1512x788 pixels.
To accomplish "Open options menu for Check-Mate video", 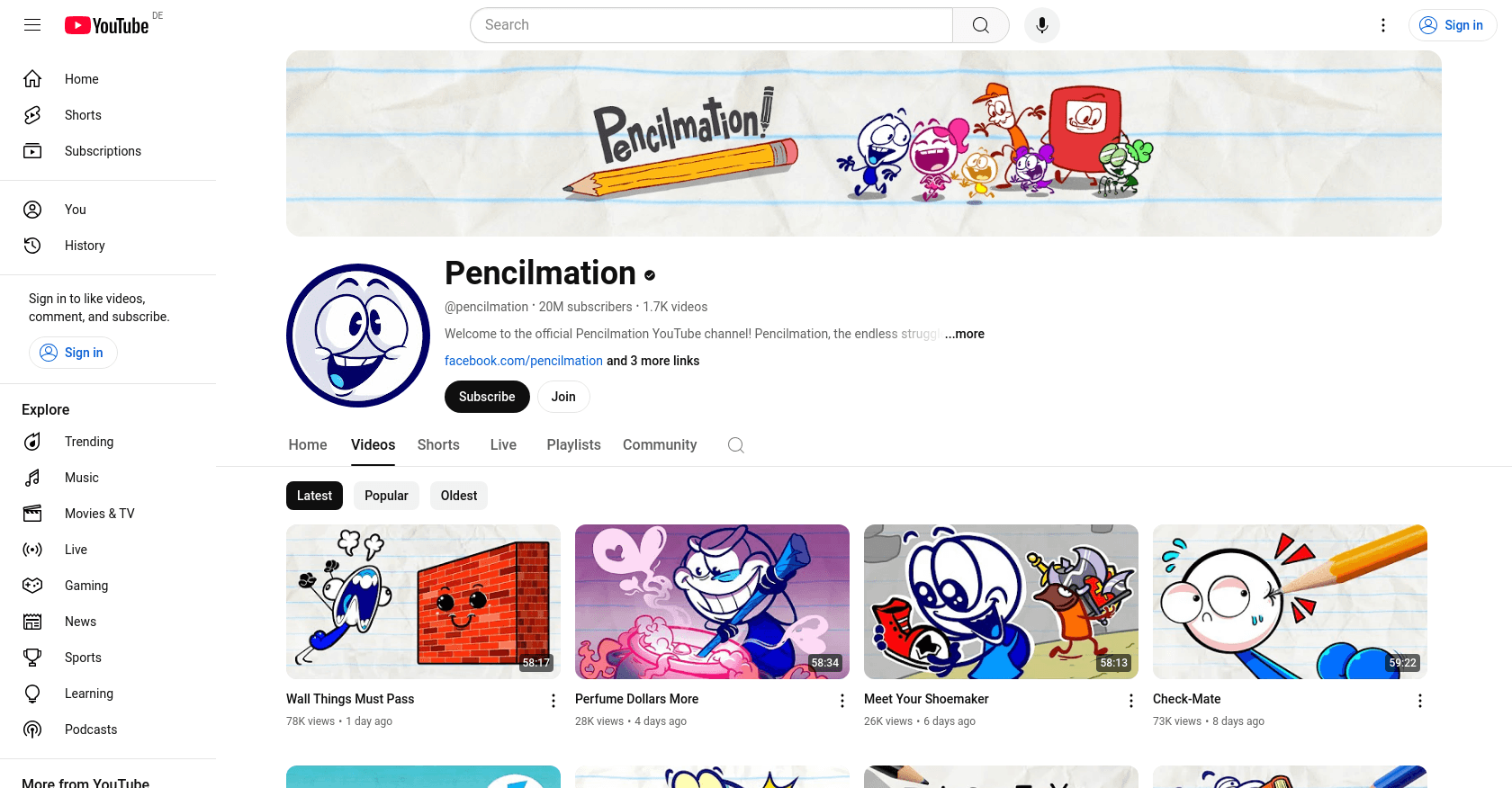I will coord(1420,701).
